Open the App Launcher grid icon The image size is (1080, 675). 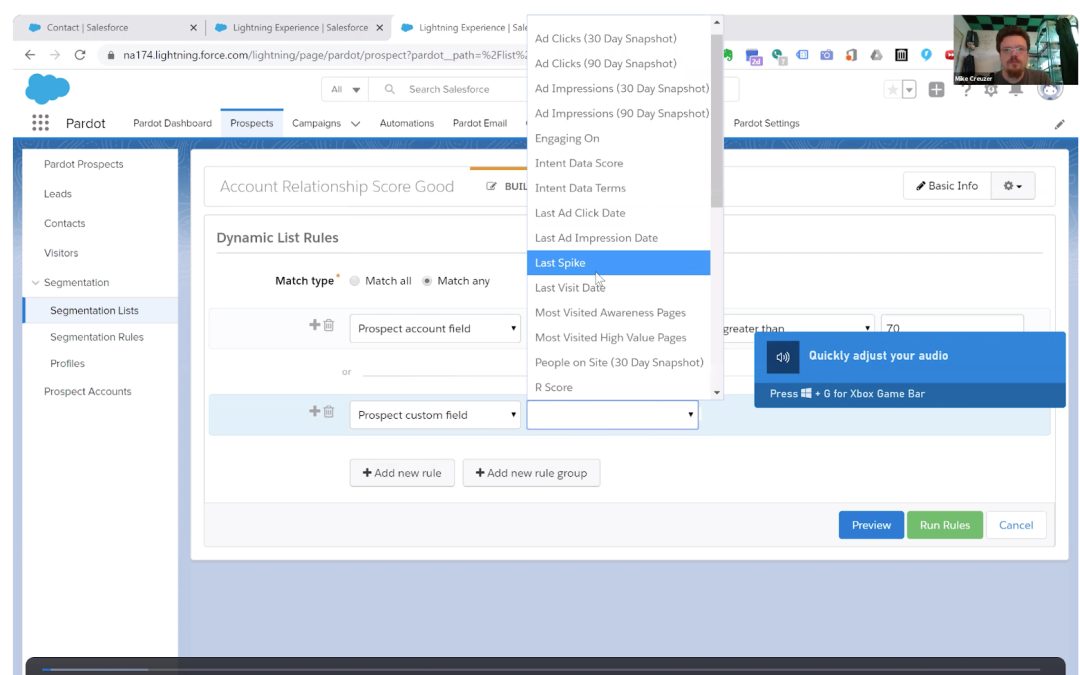(40, 123)
